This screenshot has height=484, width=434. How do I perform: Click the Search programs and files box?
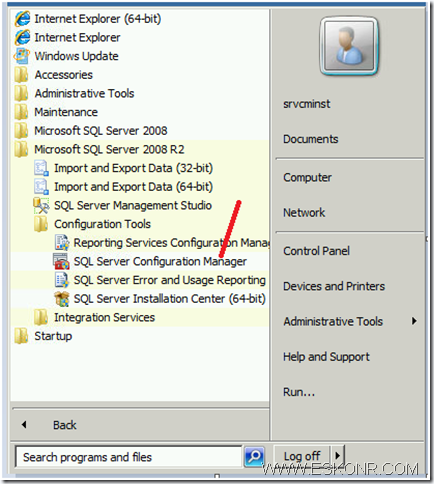coord(129,457)
